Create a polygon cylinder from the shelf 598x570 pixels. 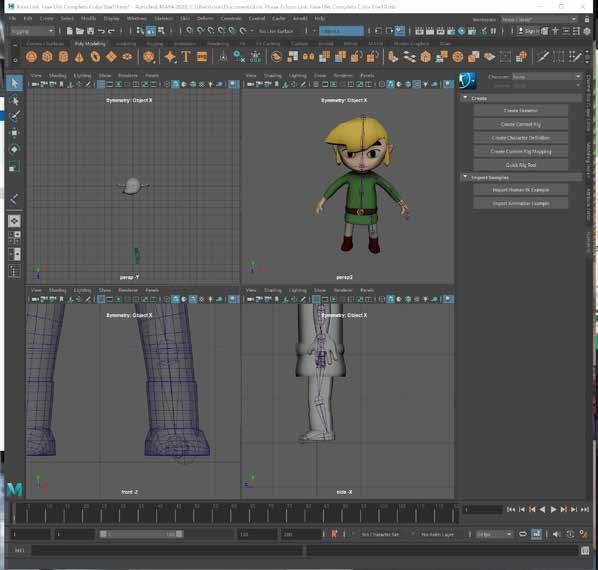[x=63, y=57]
